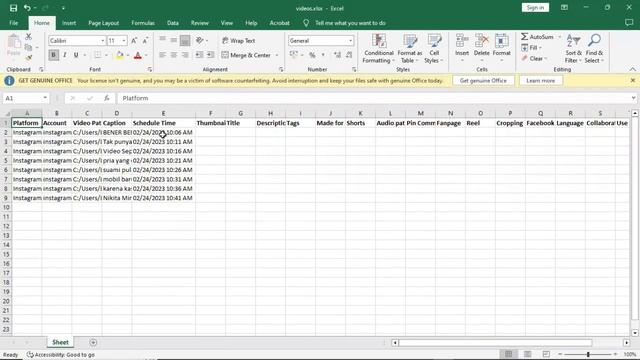Viewport: 640px width, 360px height.
Task: Add a new sheet with plus icon
Action: (93, 342)
